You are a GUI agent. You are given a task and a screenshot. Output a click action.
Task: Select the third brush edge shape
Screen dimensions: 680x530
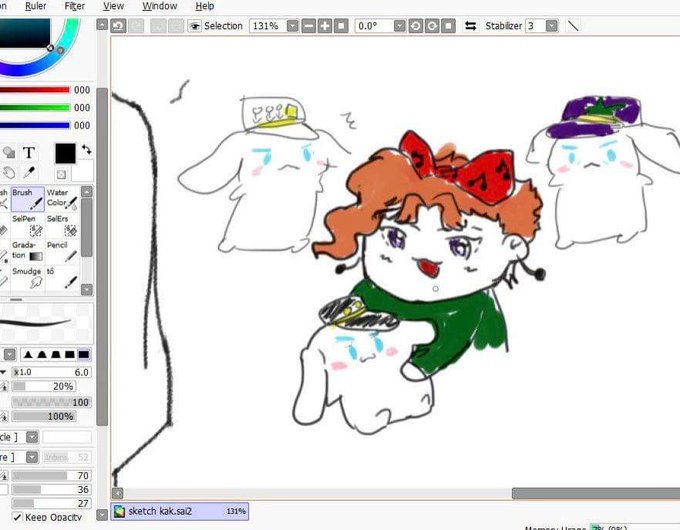(56, 354)
